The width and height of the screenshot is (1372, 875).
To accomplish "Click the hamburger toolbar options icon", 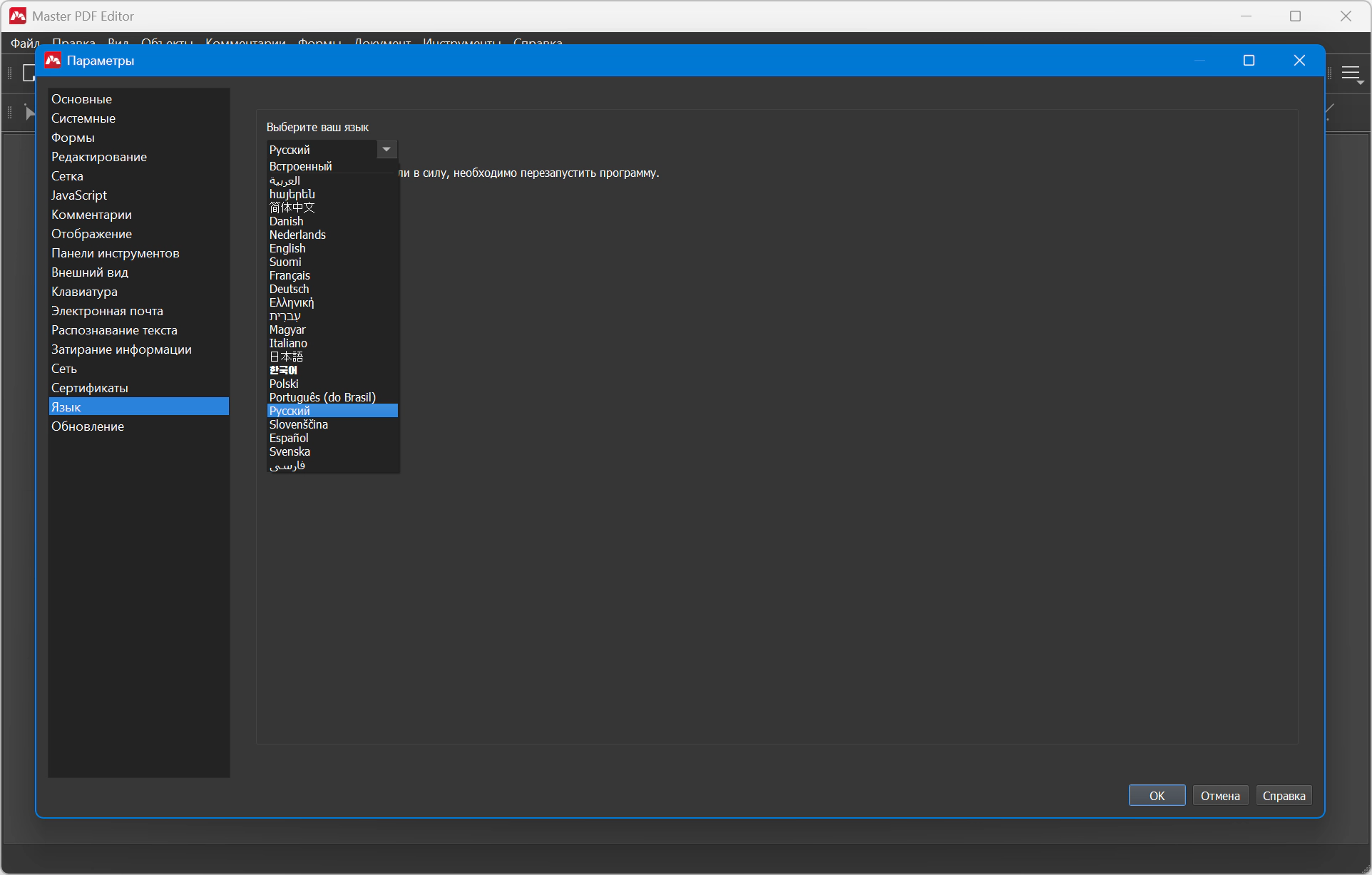I will (1351, 73).
